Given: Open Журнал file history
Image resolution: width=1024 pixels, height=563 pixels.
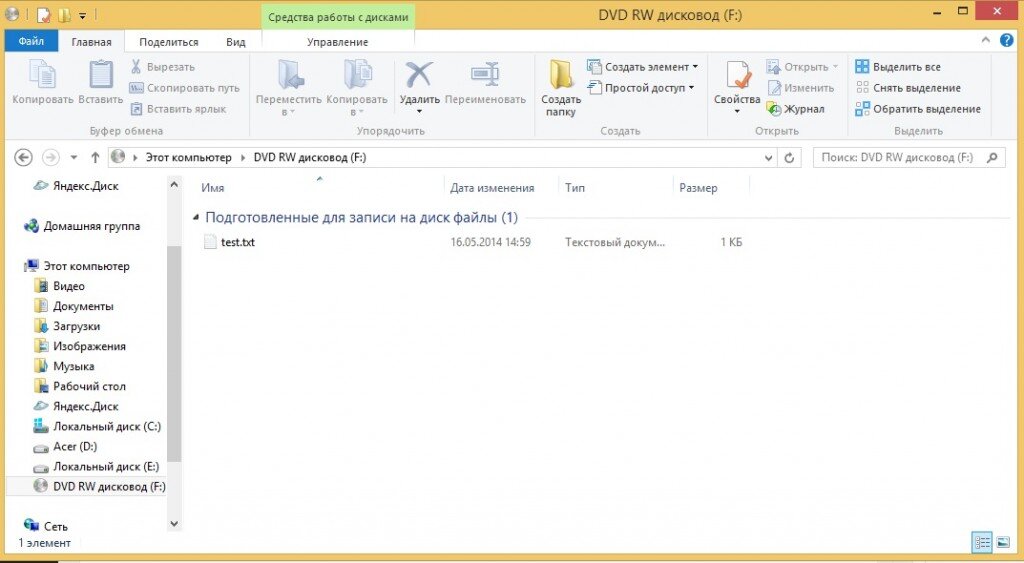Looking at the screenshot, I should click(x=795, y=109).
